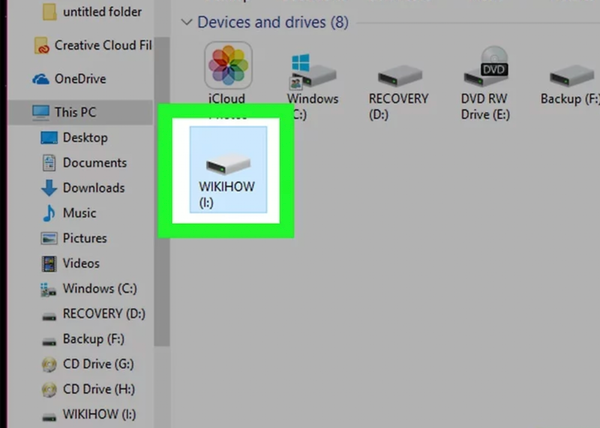Open Downloads from the navigation pane
This screenshot has width=600, height=428.
coord(93,187)
